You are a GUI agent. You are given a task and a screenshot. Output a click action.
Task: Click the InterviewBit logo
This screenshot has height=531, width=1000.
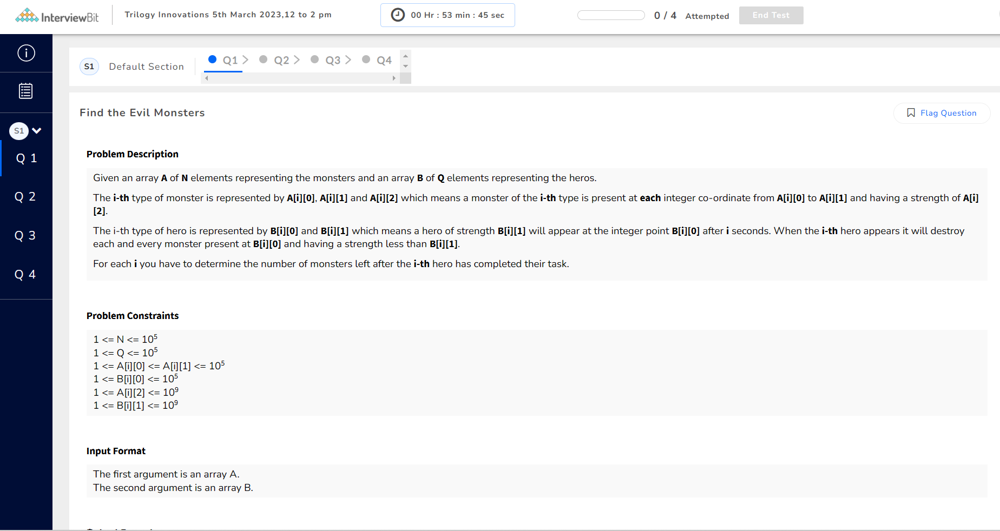pos(55,16)
